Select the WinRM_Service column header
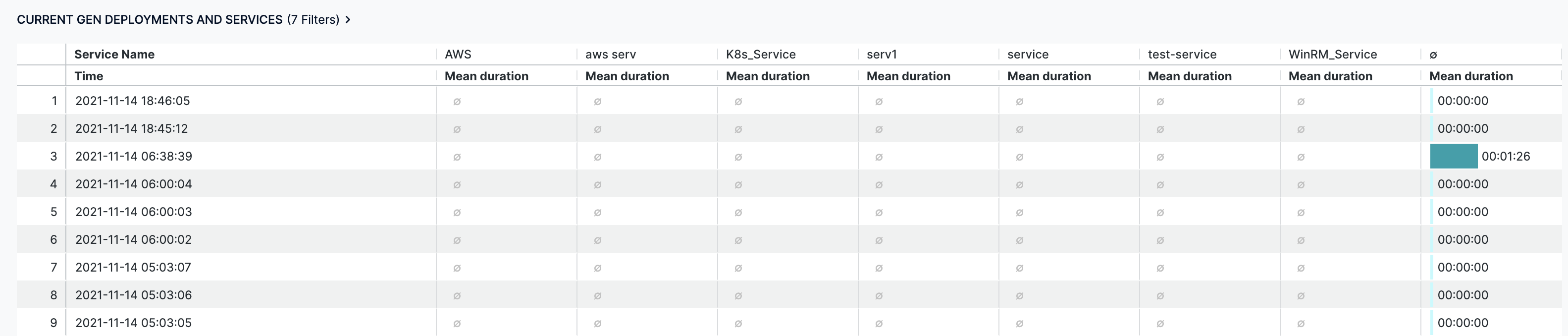This screenshot has height=336, width=1568. (x=1332, y=54)
